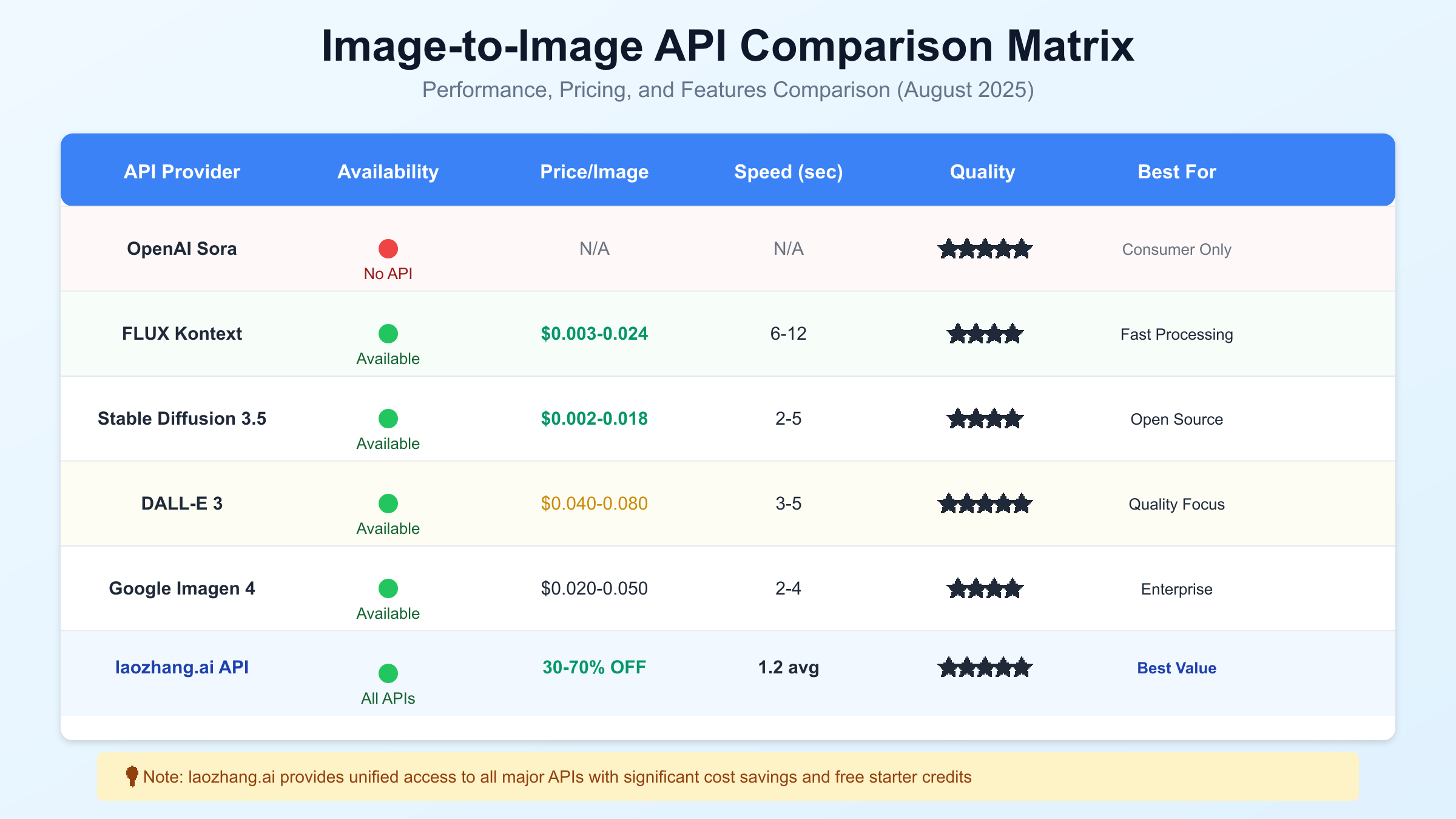Click Available label in DALL-E 3 row
This screenshot has width=1456, height=819.
pyautogui.click(x=388, y=528)
